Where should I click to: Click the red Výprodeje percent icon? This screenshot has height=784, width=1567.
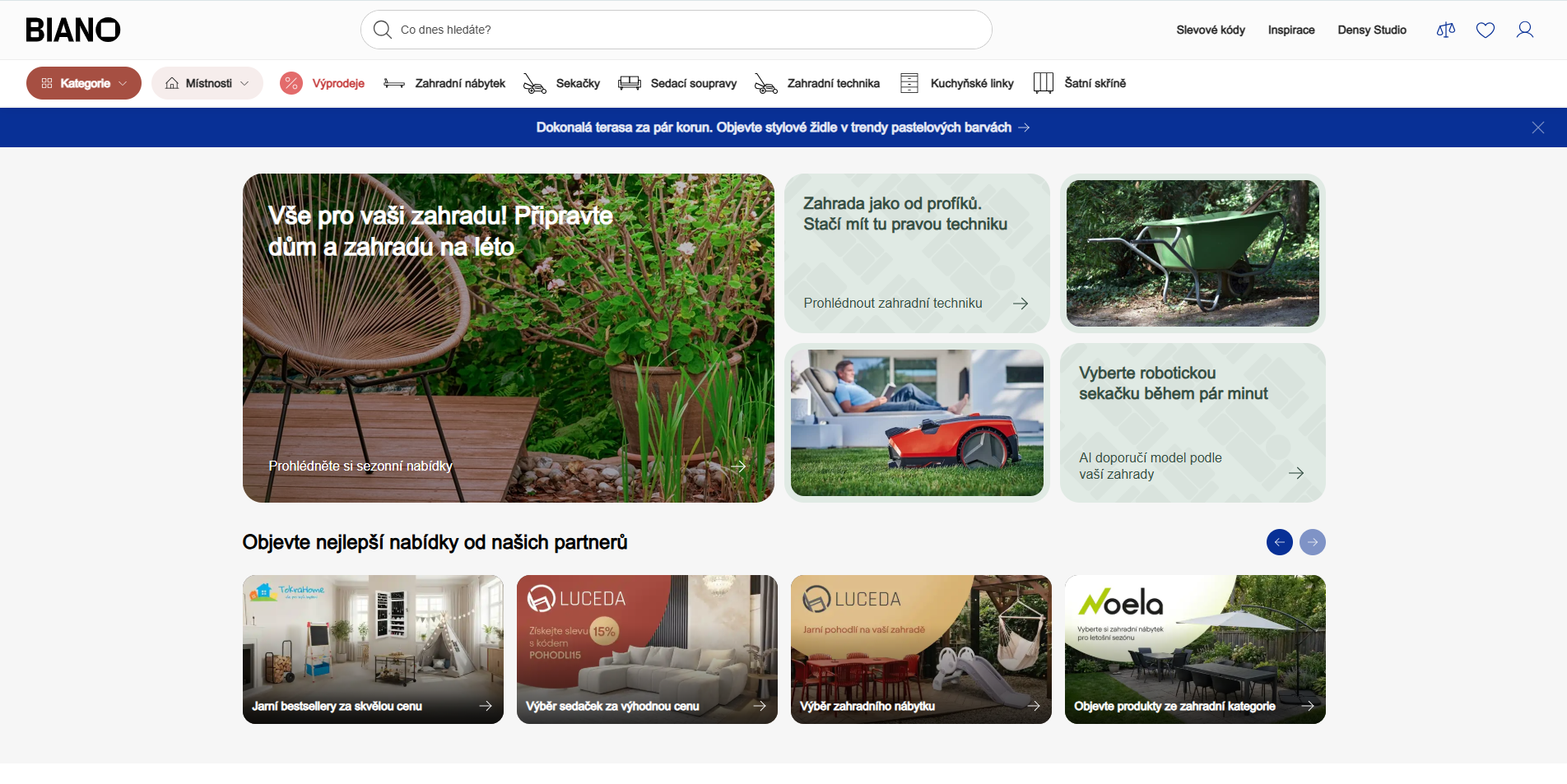tap(291, 83)
